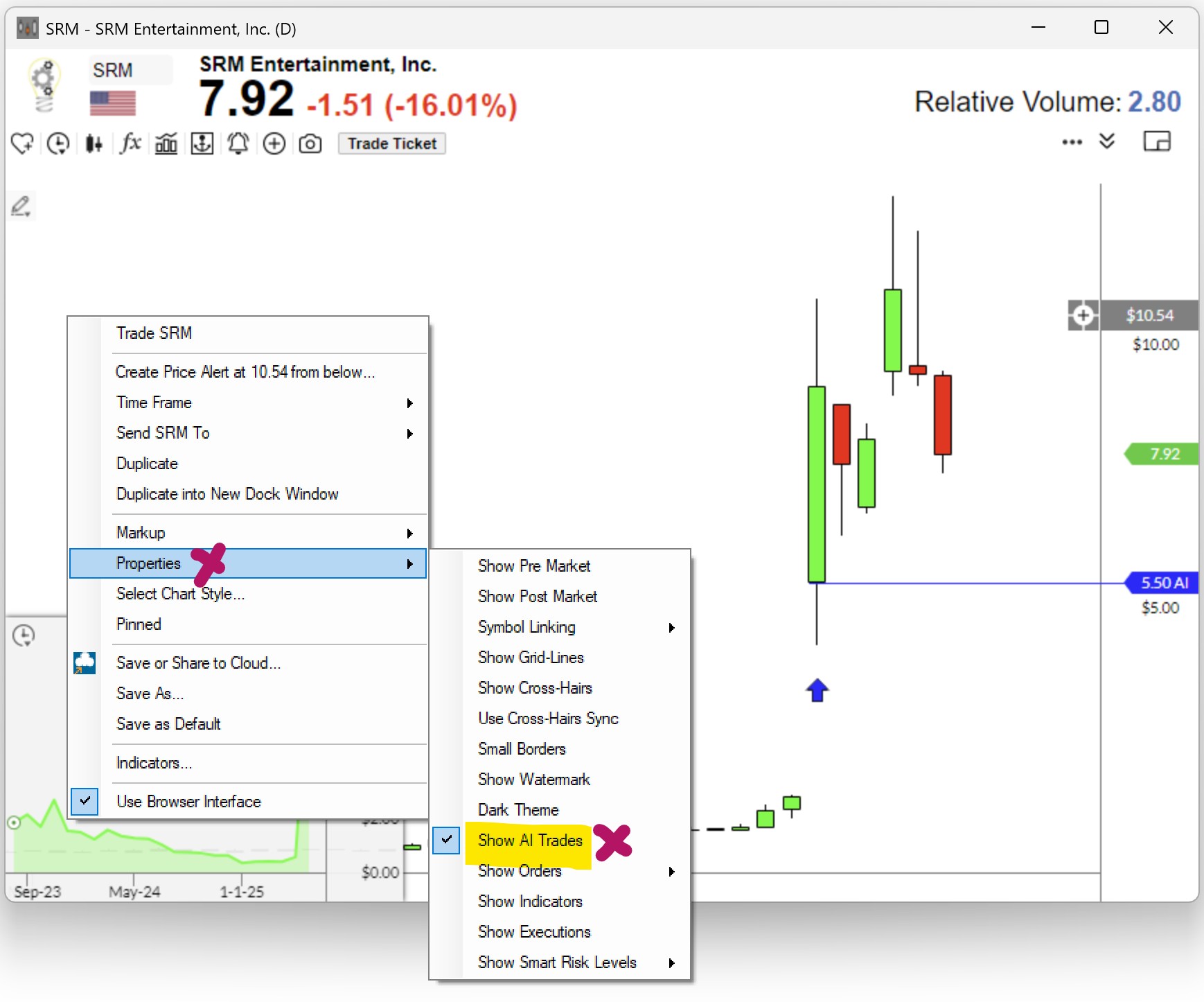The width and height of the screenshot is (1204, 1002).
Task: Select the candlestick chart style icon
Action: pos(94,143)
